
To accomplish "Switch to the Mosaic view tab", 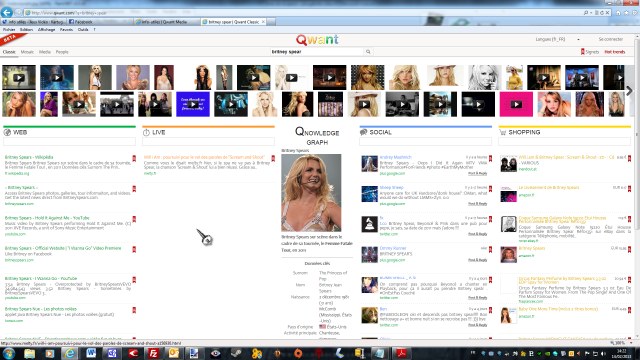I will (x=27, y=52).
